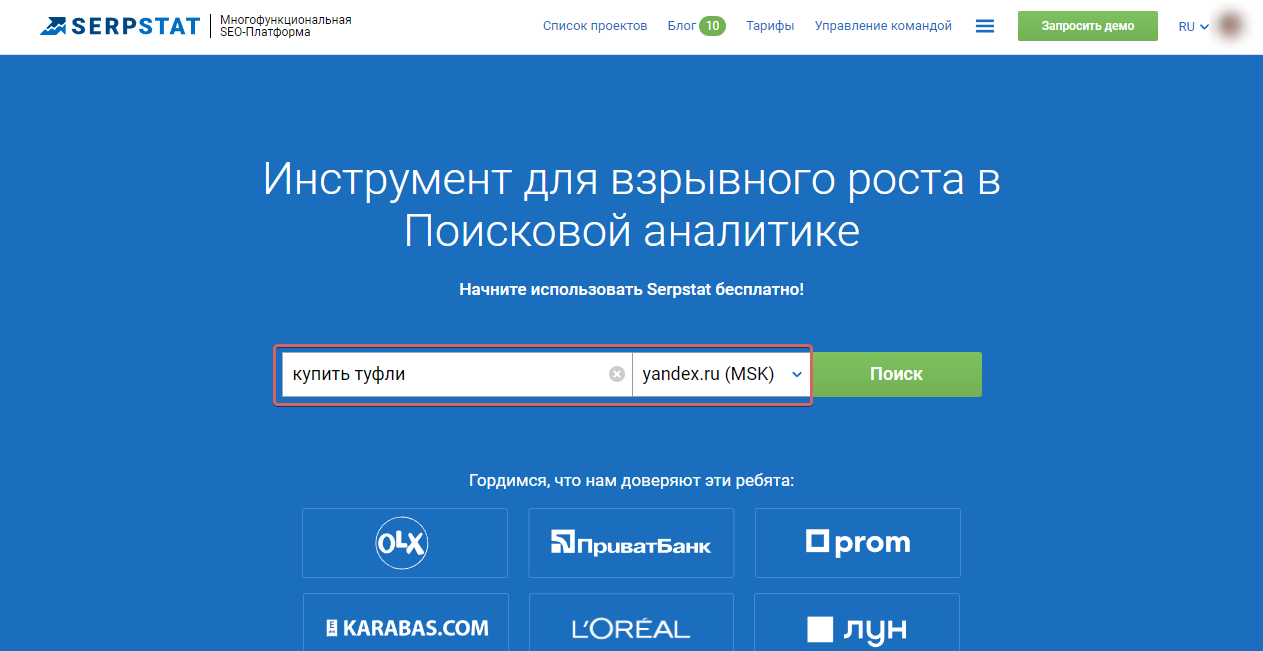Click the green Поиск button
Screen dimensions: 1263x651
point(896,374)
